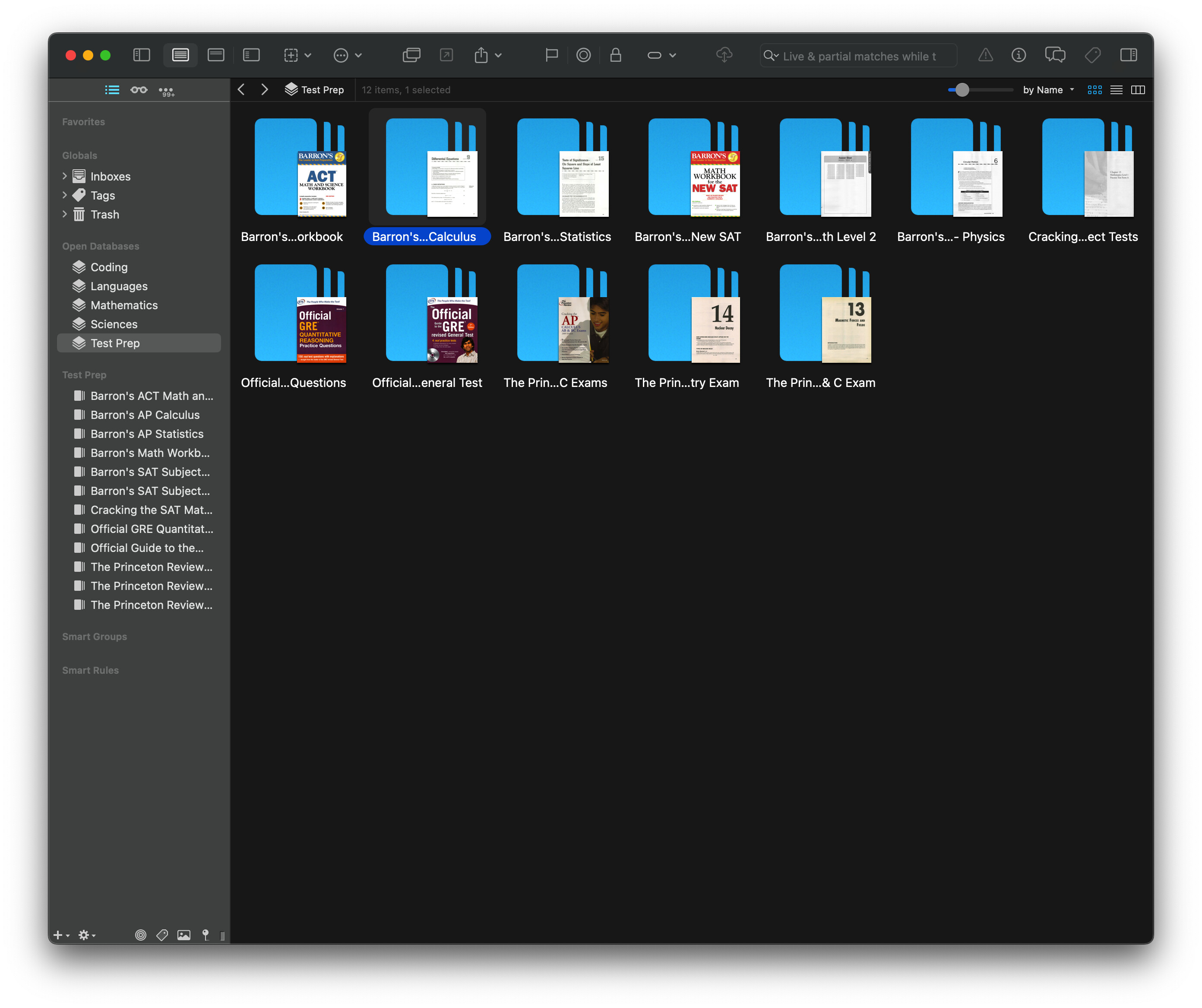The width and height of the screenshot is (1202, 1008).
Task: Click the search input field
Action: tap(859, 56)
